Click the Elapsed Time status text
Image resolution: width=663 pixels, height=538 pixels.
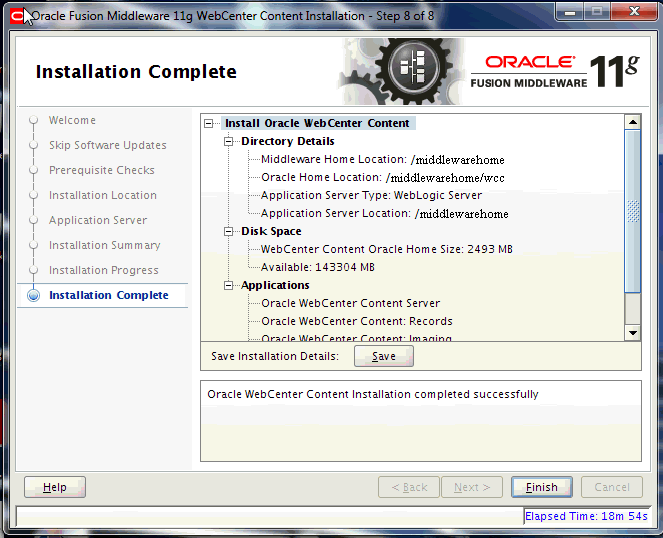tap(586, 516)
